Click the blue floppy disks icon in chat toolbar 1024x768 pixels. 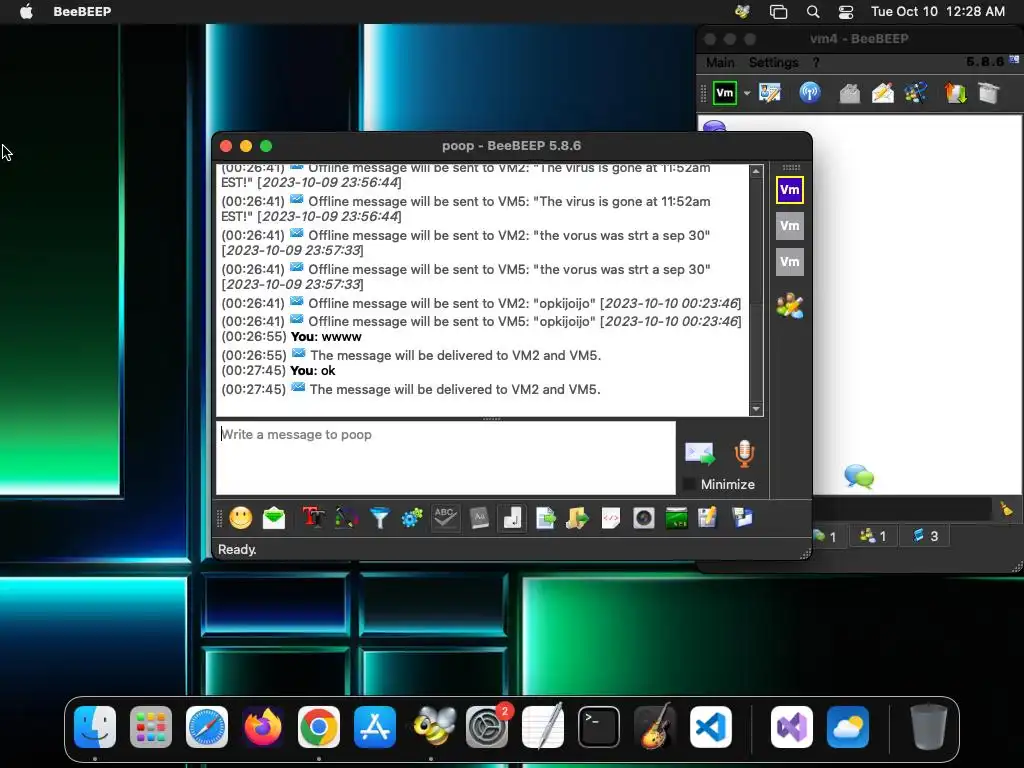pyautogui.click(x=743, y=519)
